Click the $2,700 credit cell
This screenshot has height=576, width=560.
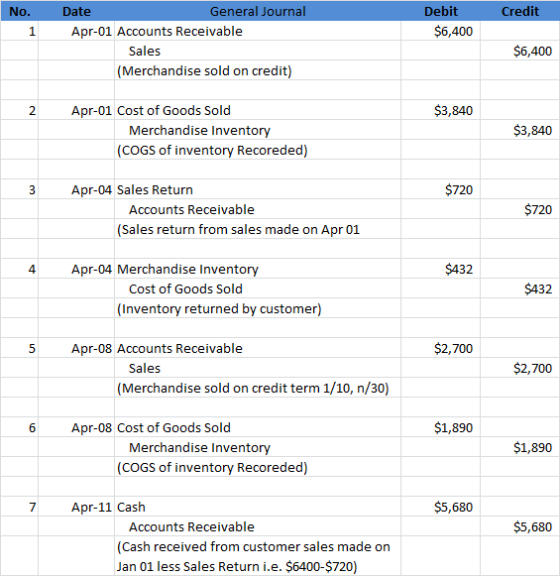(x=520, y=368)
